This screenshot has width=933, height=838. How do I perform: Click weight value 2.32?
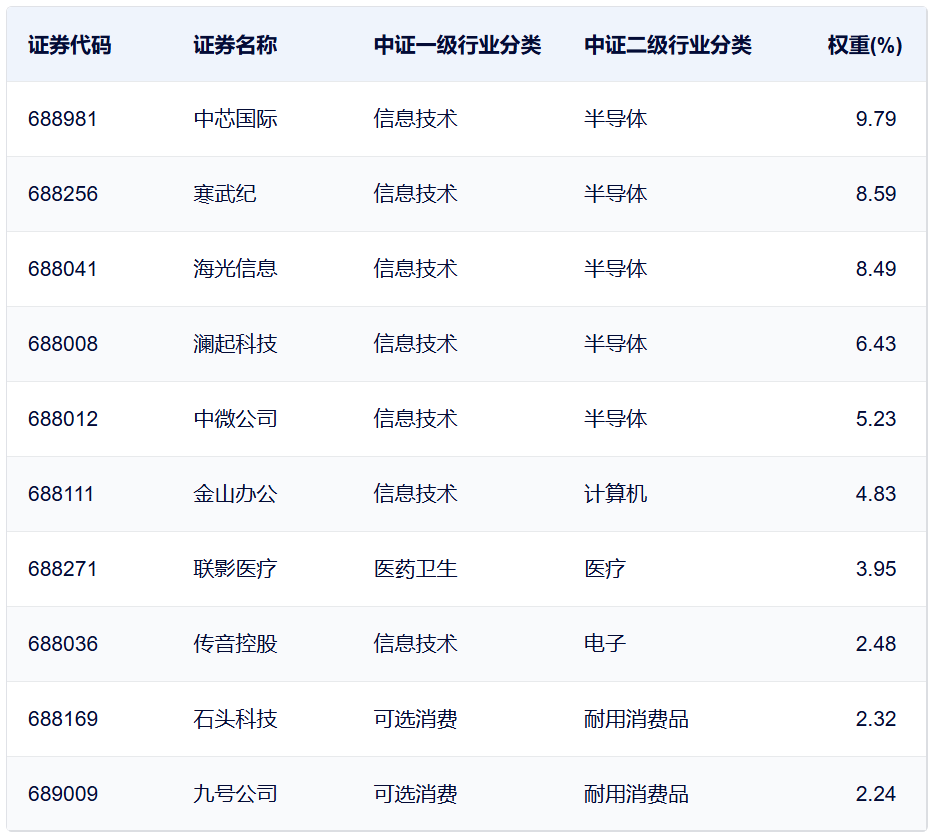pos(876,719)
